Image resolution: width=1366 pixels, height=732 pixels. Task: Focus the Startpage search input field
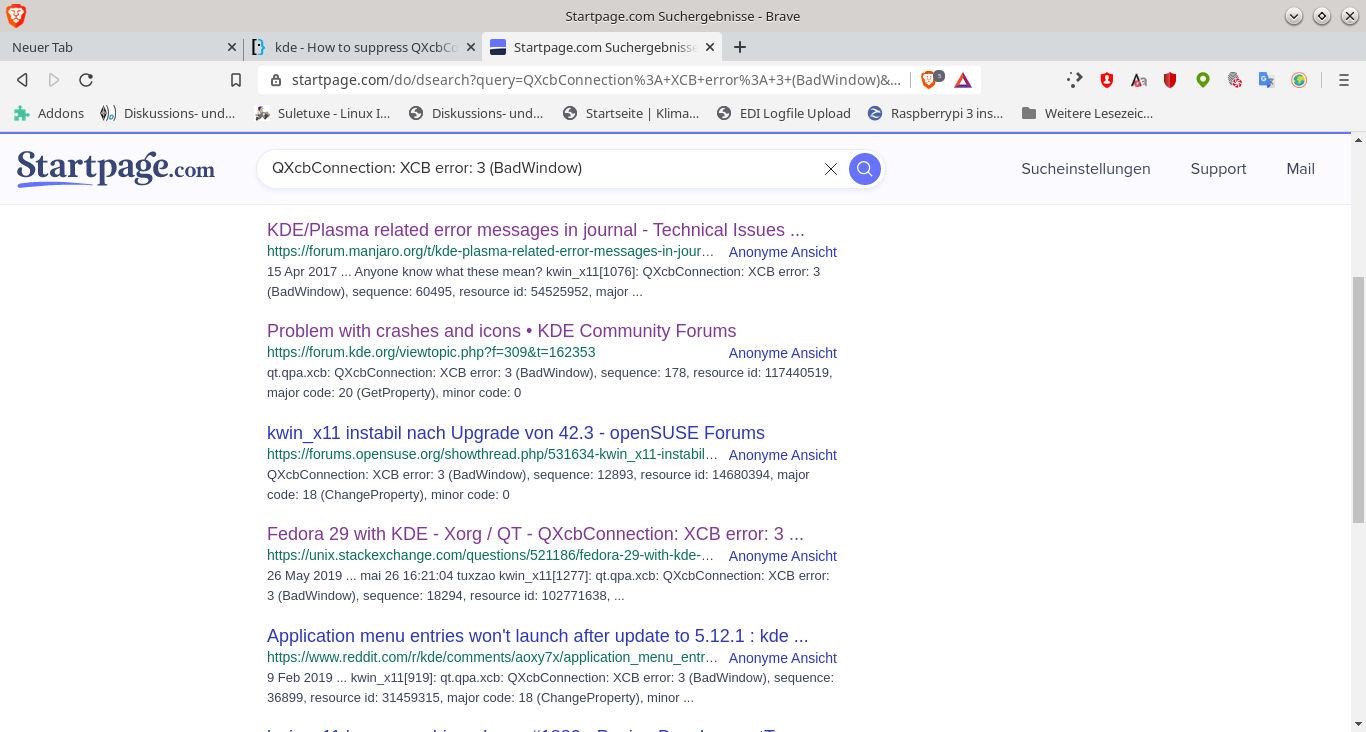pos(540,169)
